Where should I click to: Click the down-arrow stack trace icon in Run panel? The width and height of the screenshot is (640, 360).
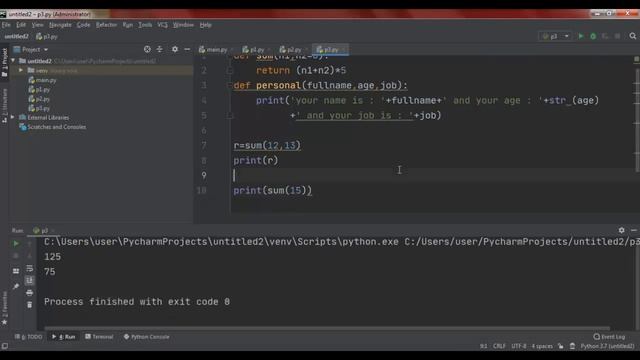pos(29,256)
